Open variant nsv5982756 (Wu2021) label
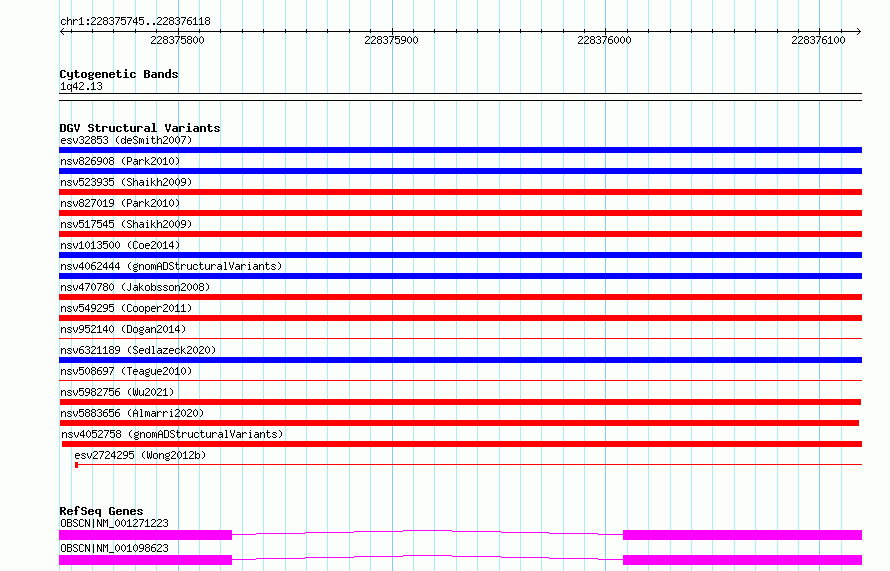This screenshot has height=571, width=890. (x=117, y=392)
